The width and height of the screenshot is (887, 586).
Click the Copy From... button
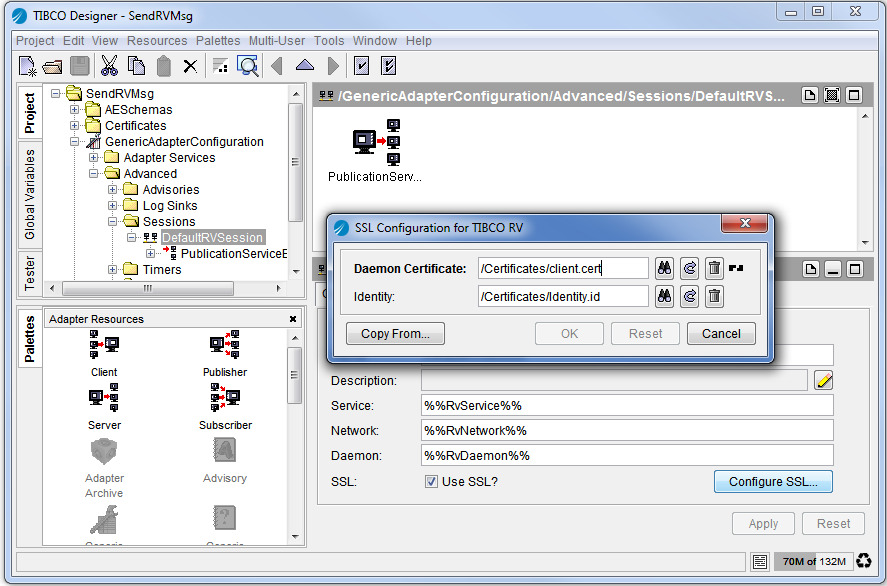[x=395, y=334]
